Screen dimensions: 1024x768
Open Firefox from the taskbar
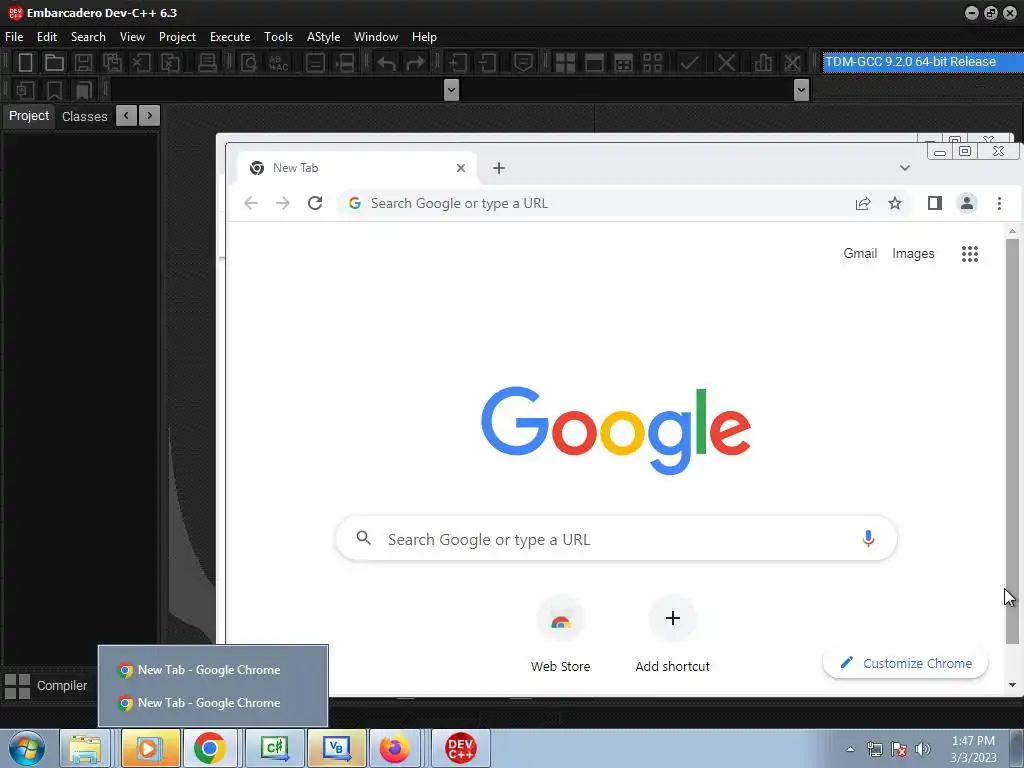395,748
